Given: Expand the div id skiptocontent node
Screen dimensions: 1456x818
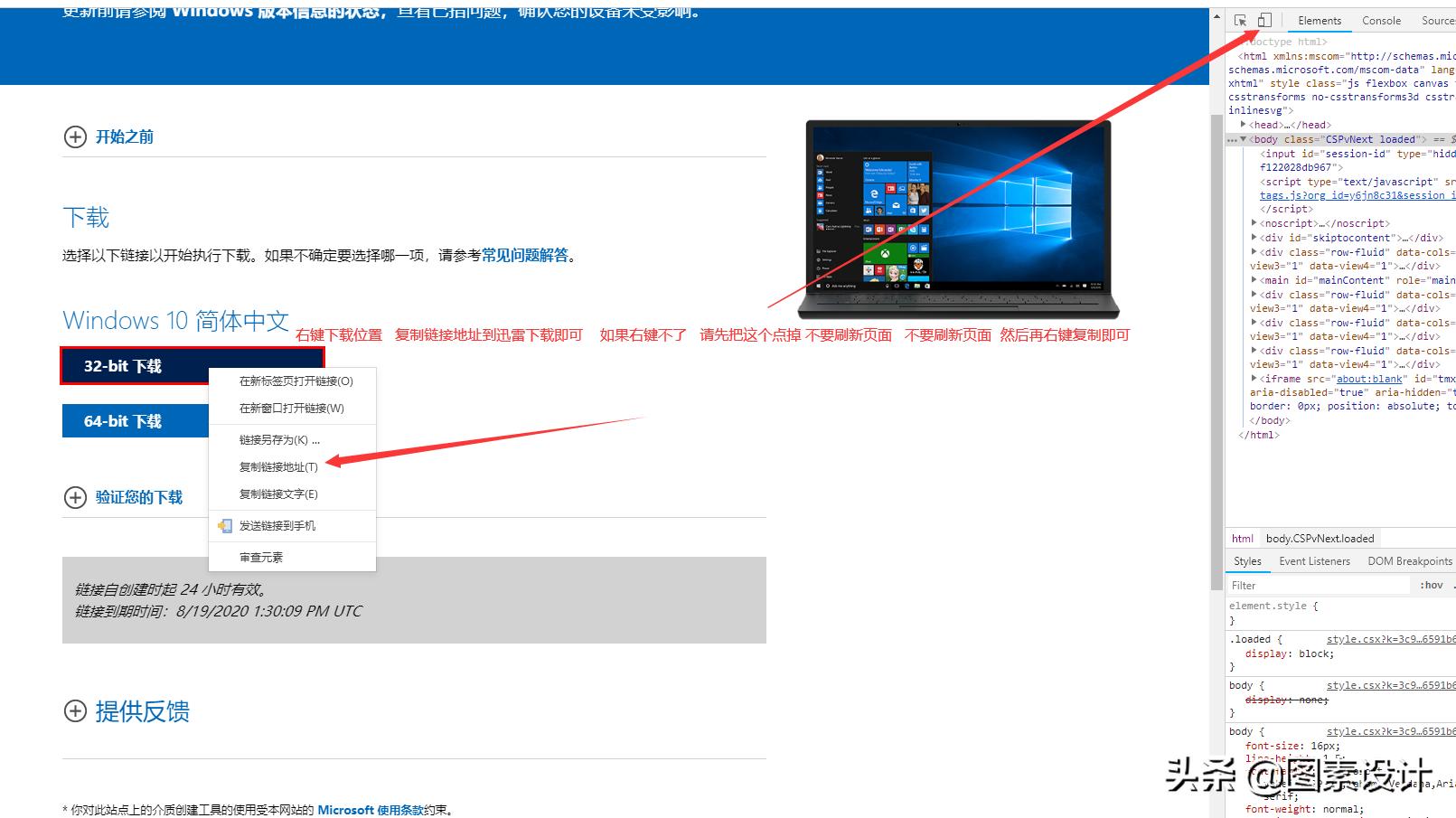Looking at the screenshot, I should pos(1254,238).
